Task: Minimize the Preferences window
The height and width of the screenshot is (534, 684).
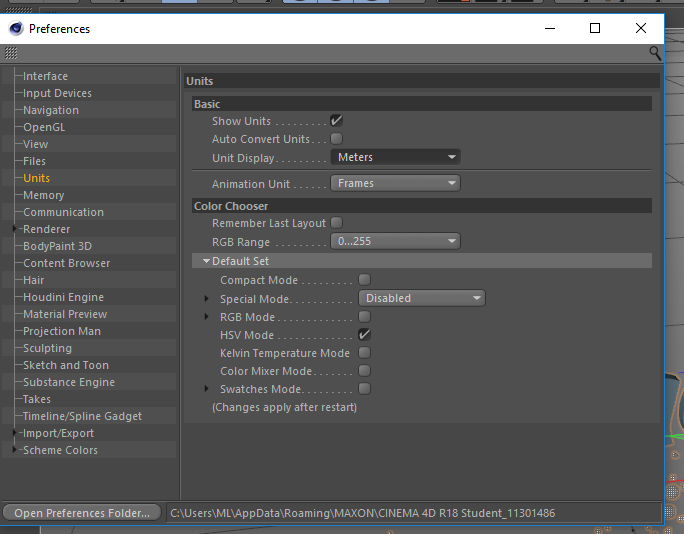Action: tap(550, 28)
